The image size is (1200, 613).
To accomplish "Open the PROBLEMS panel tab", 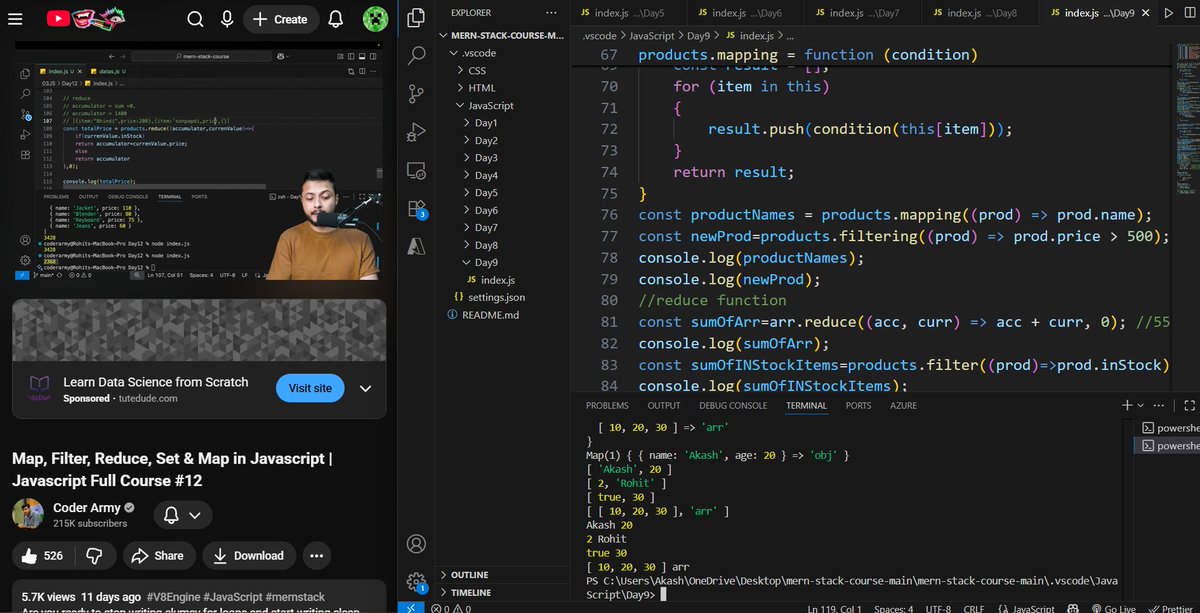I will coord(607,406).
